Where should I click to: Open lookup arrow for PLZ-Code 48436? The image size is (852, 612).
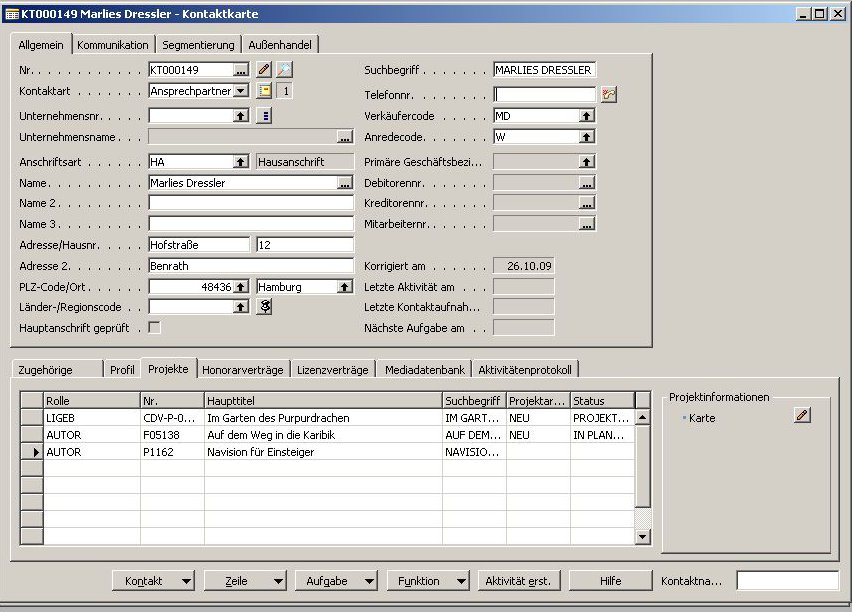(x=241, y=286)
